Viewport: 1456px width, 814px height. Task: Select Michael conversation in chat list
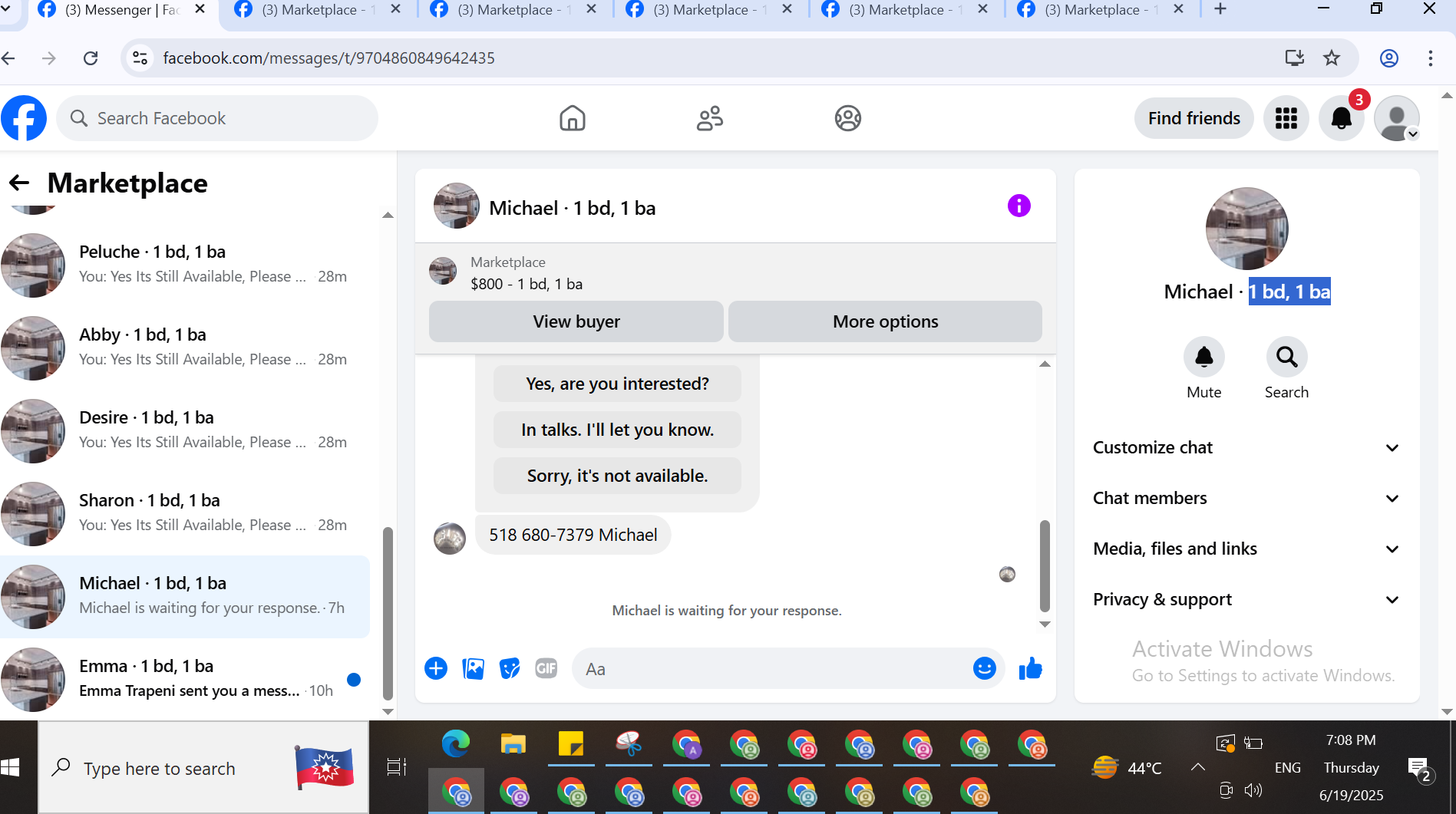185,597
